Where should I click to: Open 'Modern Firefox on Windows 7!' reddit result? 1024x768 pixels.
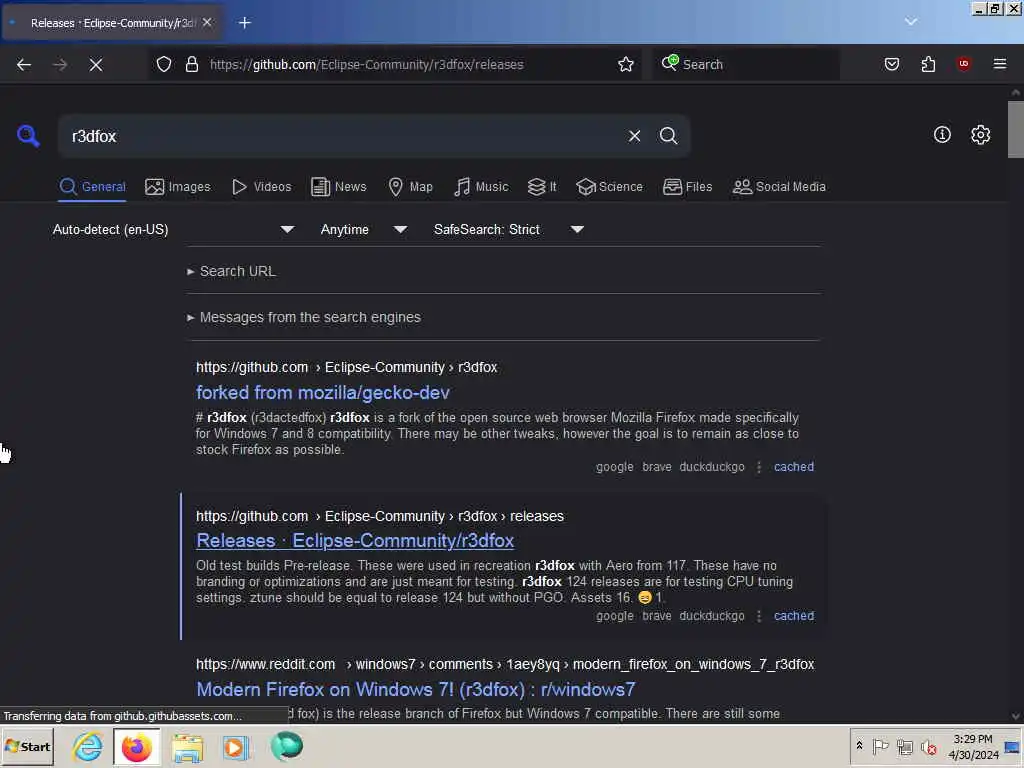[x=416, y=690]
